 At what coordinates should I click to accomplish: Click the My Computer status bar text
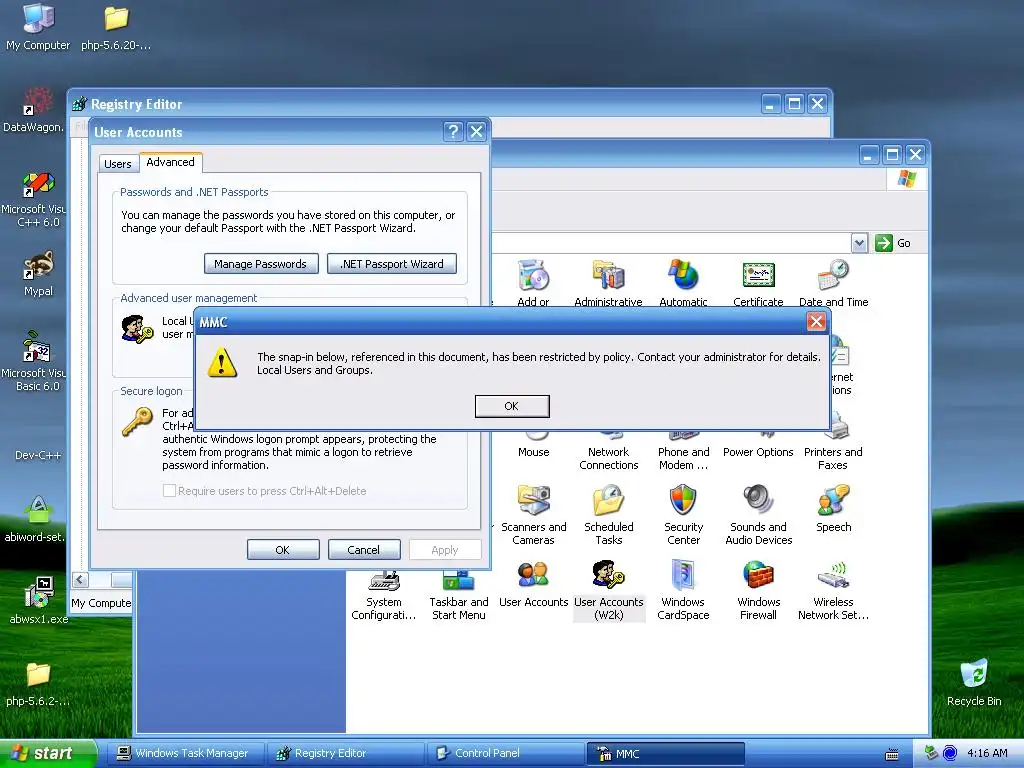pos(101,603)
